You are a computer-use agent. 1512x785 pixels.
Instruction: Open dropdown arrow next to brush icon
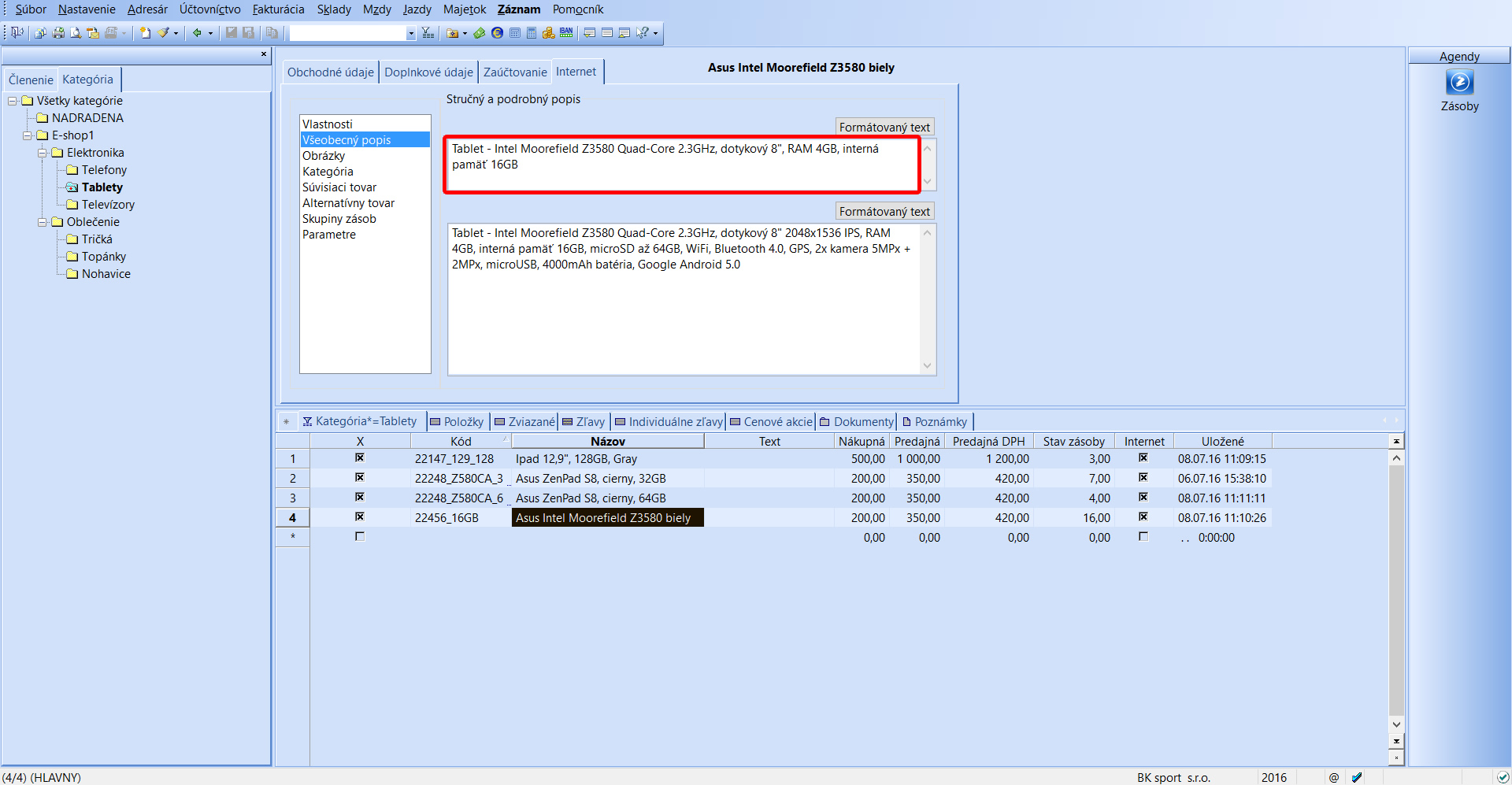(176, 33)
